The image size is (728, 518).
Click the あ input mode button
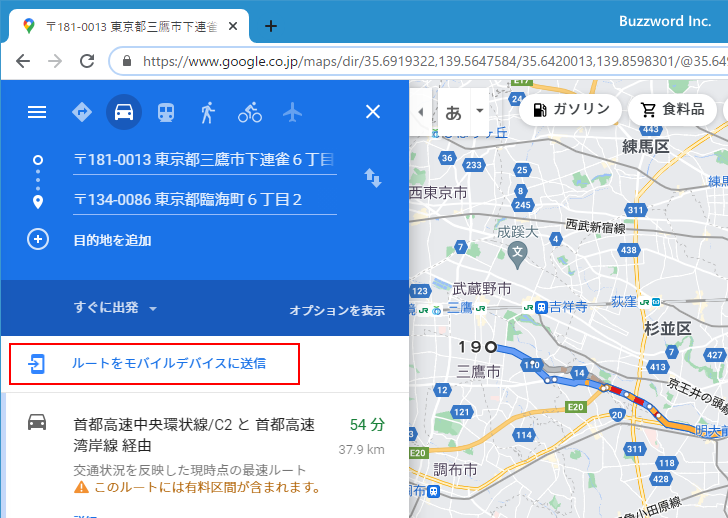[x=454, y=112]
